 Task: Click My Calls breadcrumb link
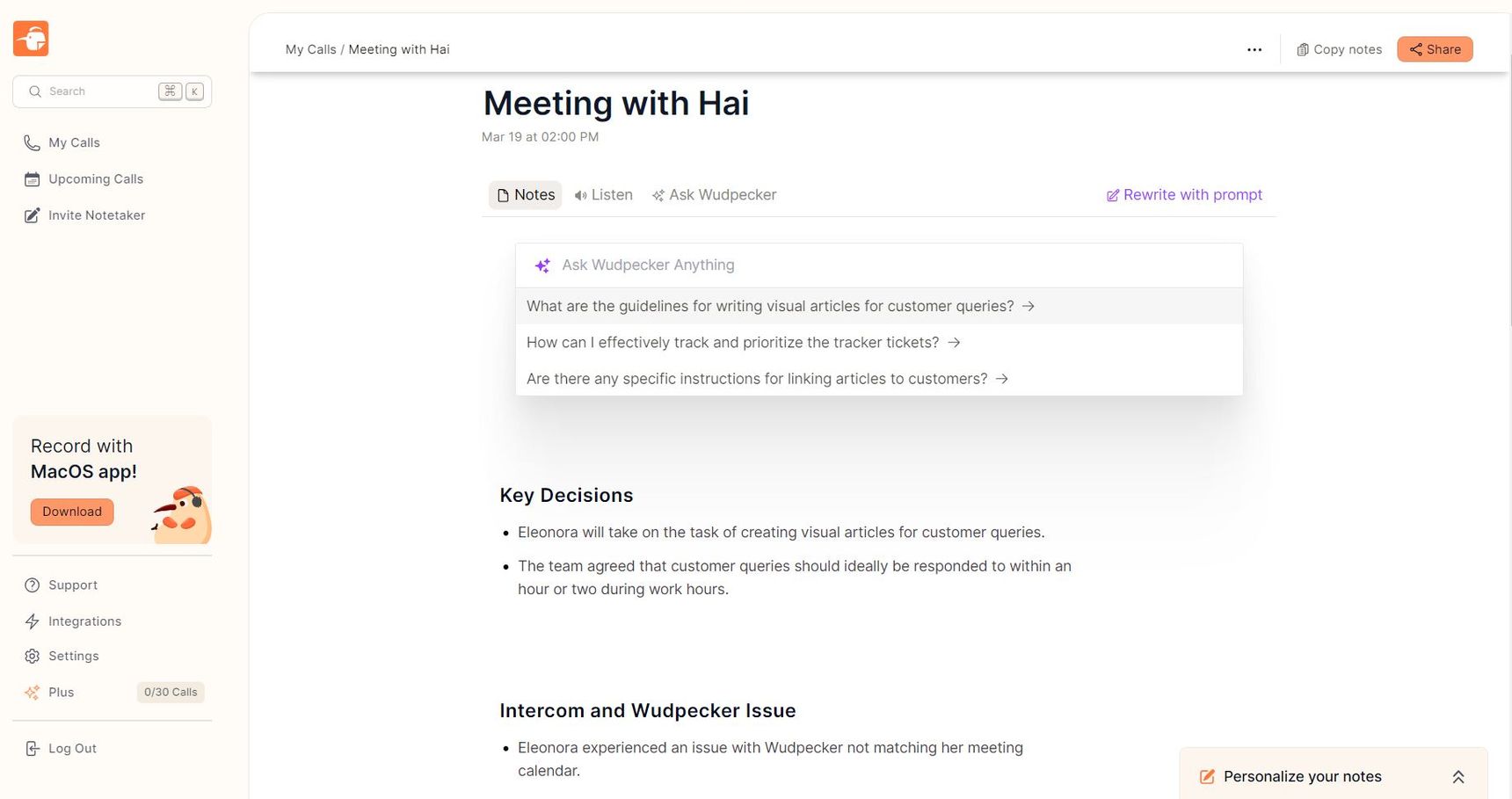pyautogui.click(x=311, y=50)
